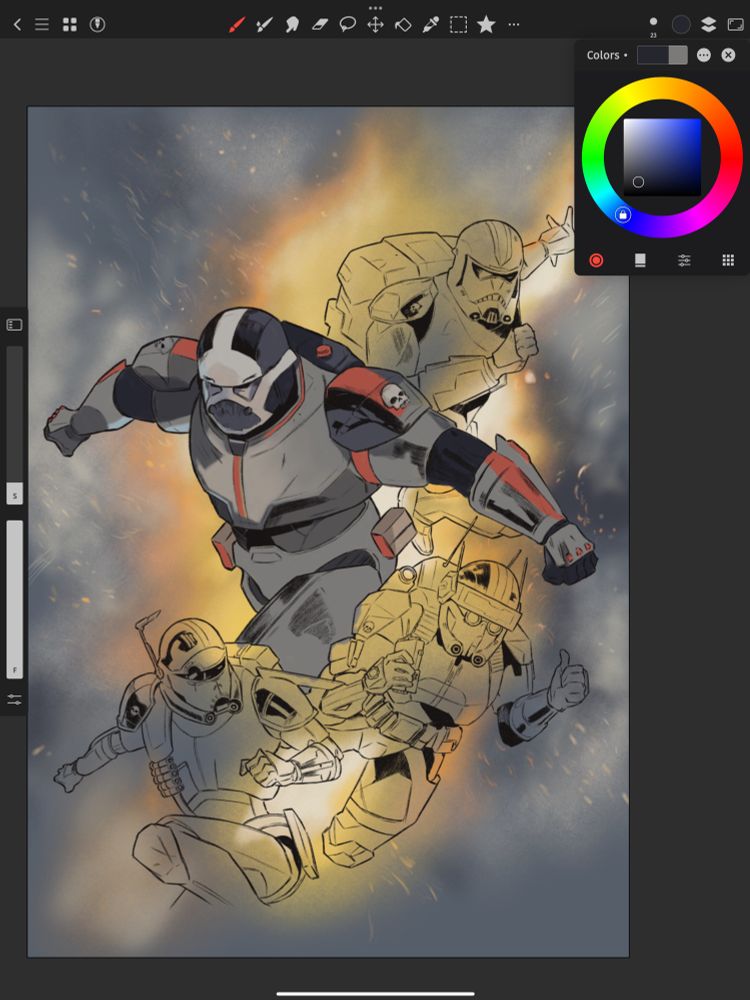
Task: Switch to the red color wheel tab
Action: point(596,260)
